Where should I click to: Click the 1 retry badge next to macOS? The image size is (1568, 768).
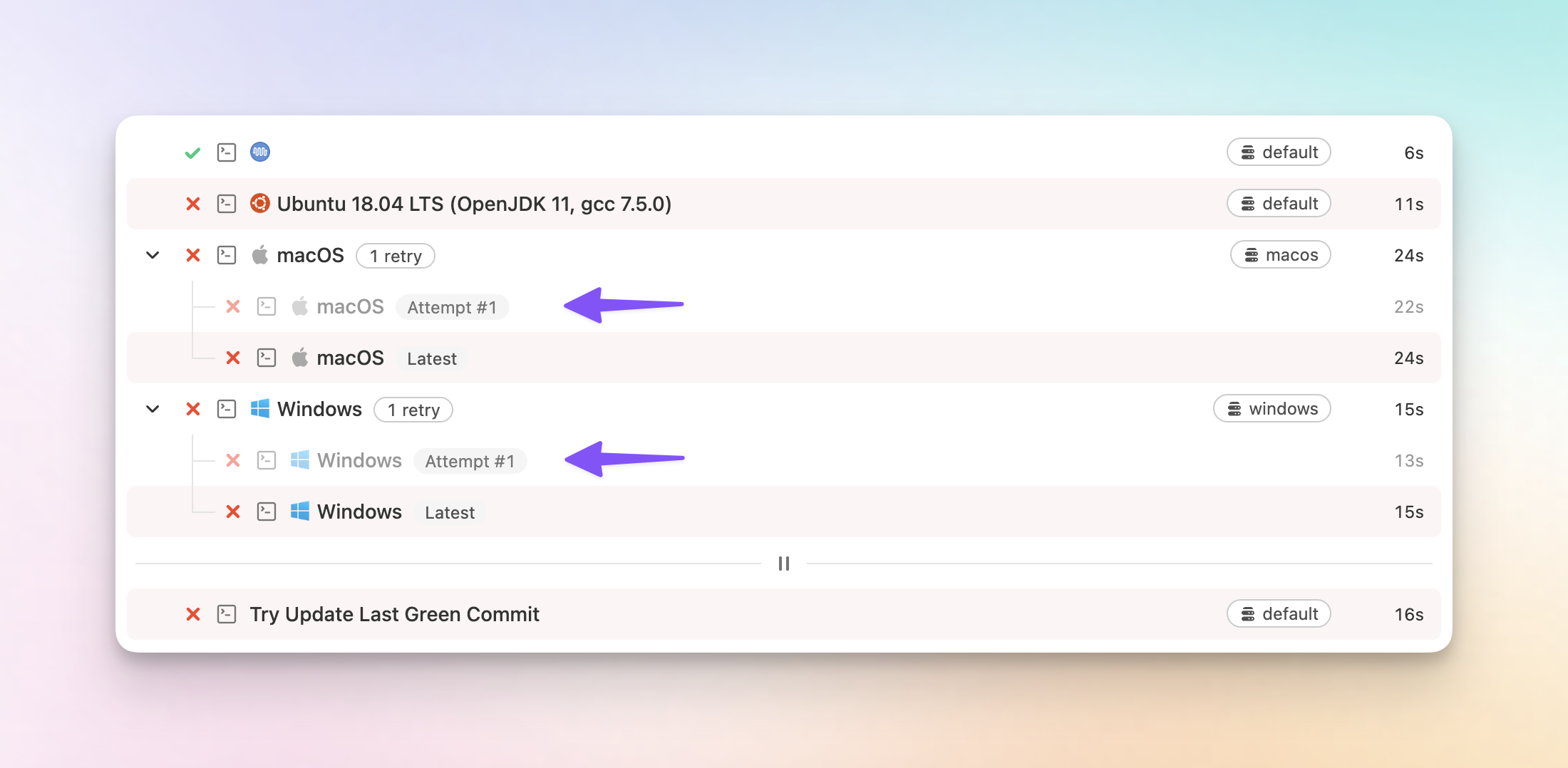click(x=396, y=256)
